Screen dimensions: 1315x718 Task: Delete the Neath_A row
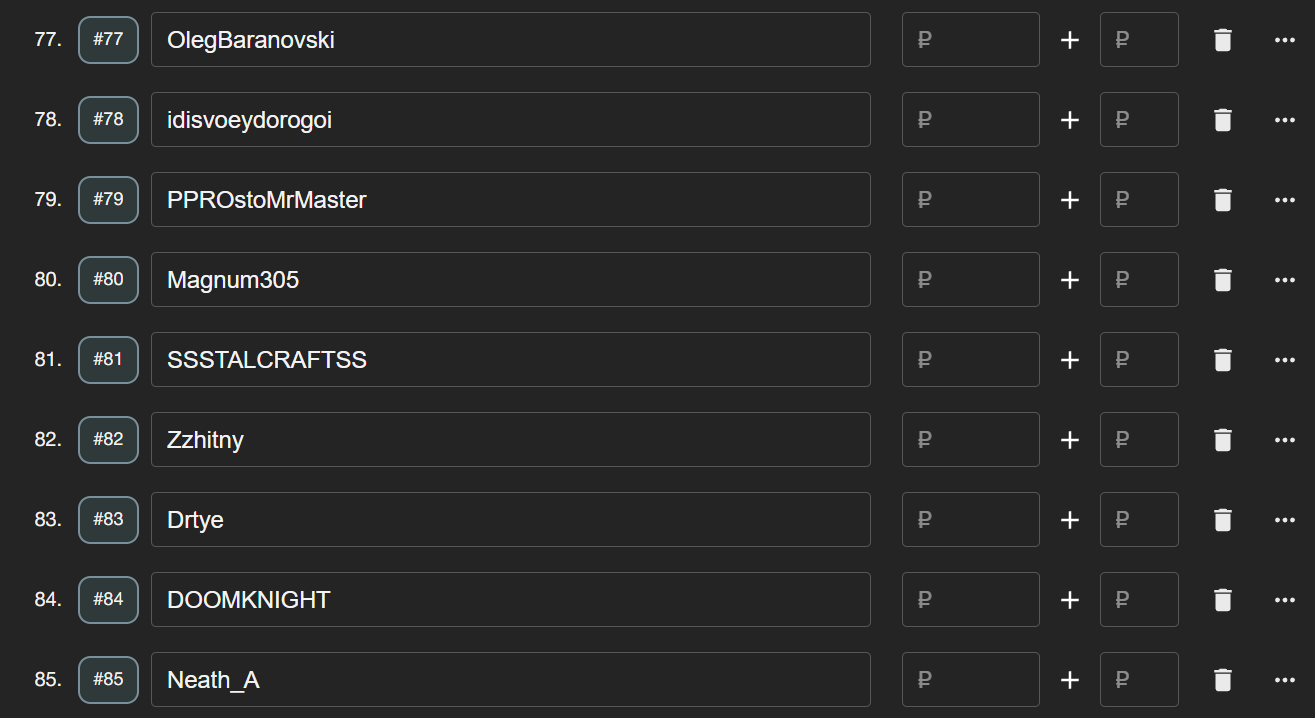point(1222,680)
